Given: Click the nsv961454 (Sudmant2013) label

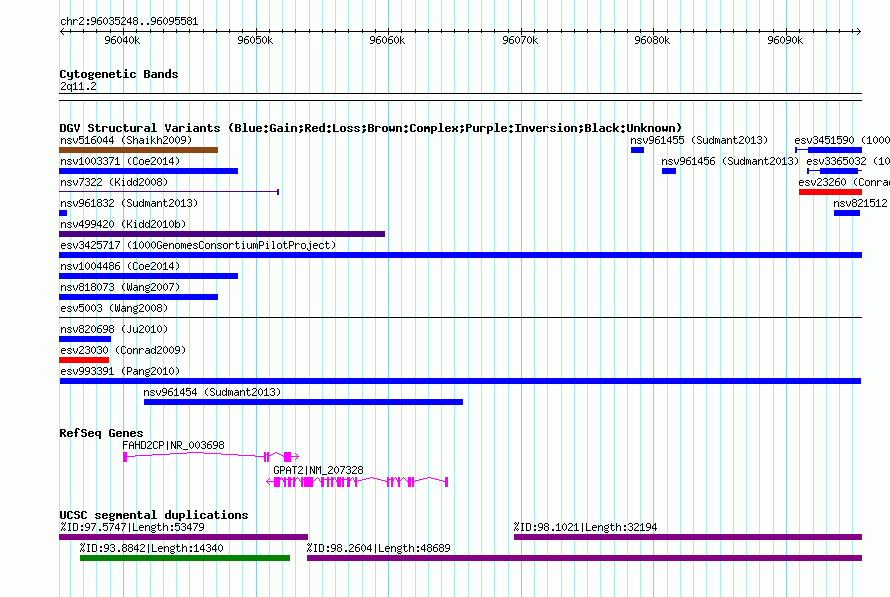Looking at the screenshot, I should 212,392.
